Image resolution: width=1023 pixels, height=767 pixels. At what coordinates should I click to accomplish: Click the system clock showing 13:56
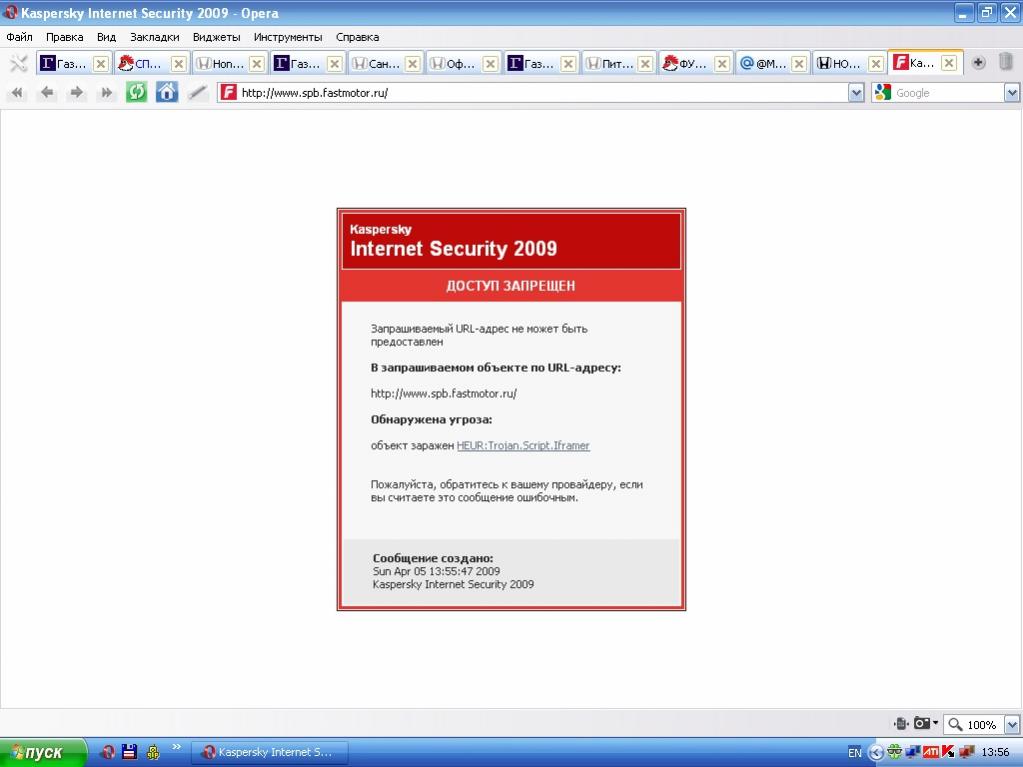[x=995, y=753]
